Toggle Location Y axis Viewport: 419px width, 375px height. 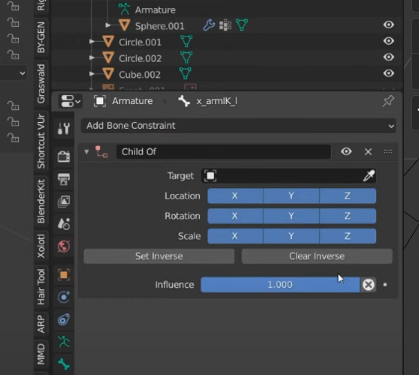coord(291,196)
